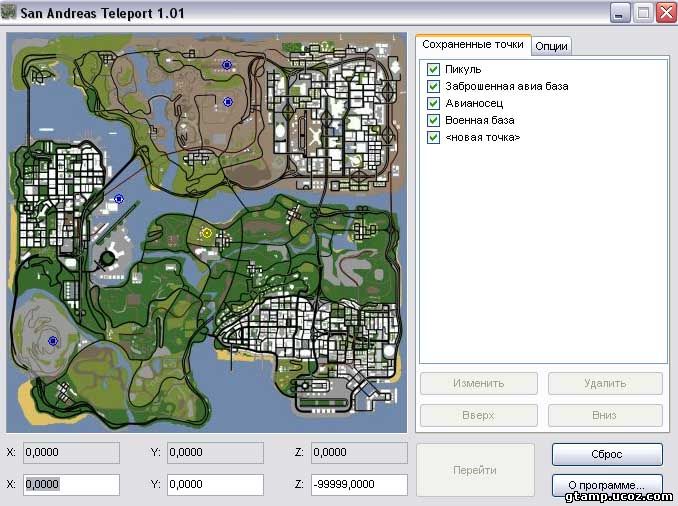Select the <новая точка> list entry text
The width and height of the screenshot is (678, 506).
(x=483, y=138)
